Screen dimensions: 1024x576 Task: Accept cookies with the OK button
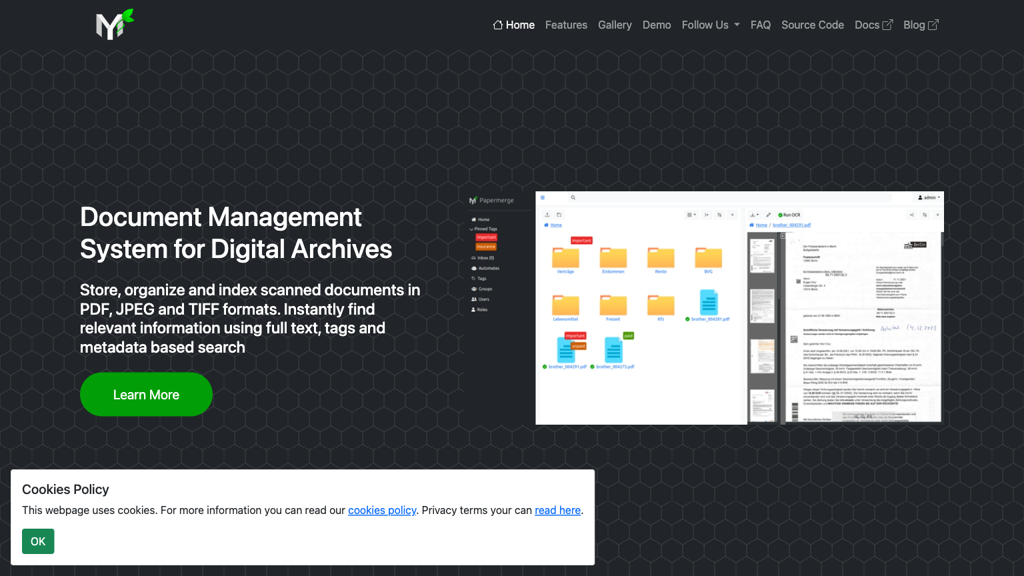click(38, 541)
